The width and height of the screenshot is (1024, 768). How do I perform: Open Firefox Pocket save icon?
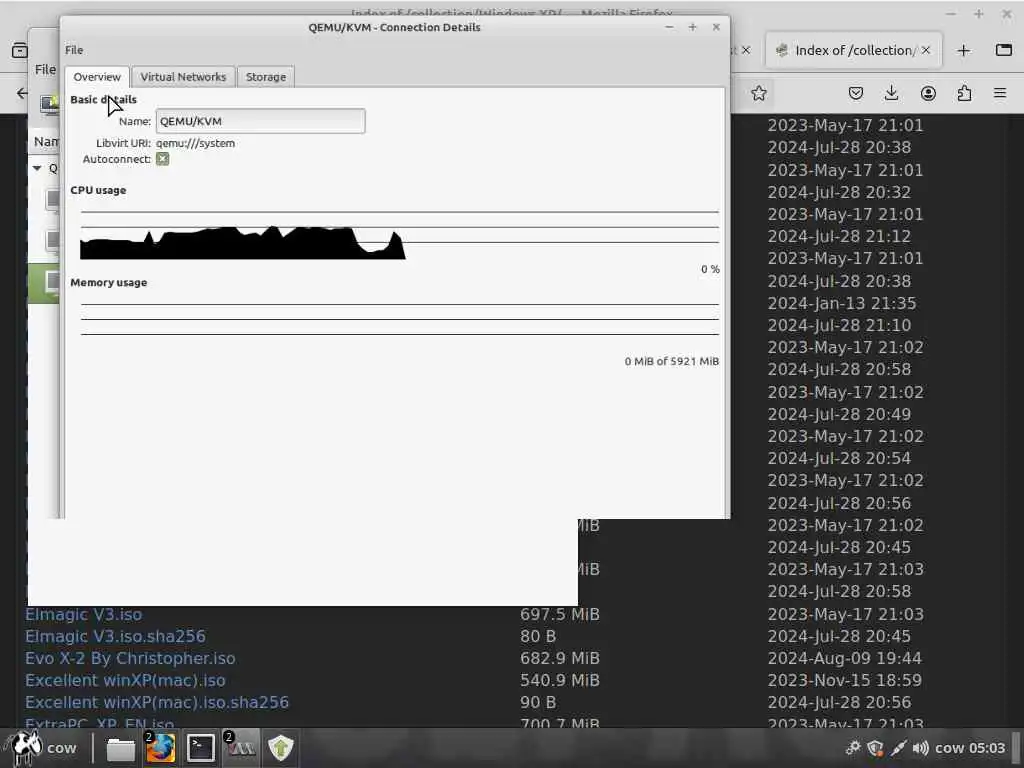(x=856, y=93)
